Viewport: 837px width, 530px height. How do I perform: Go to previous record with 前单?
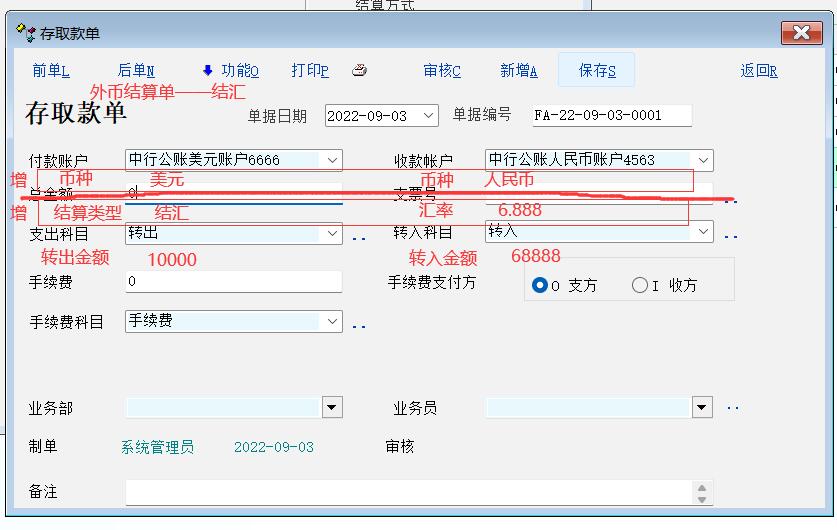coord(51,70)
